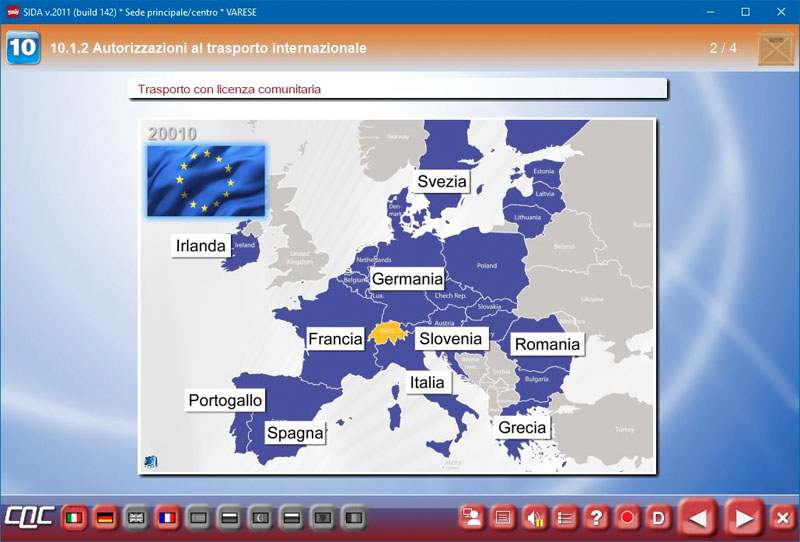Close lesson with red X button
800x542 pixels.
[x=783, y=518]
